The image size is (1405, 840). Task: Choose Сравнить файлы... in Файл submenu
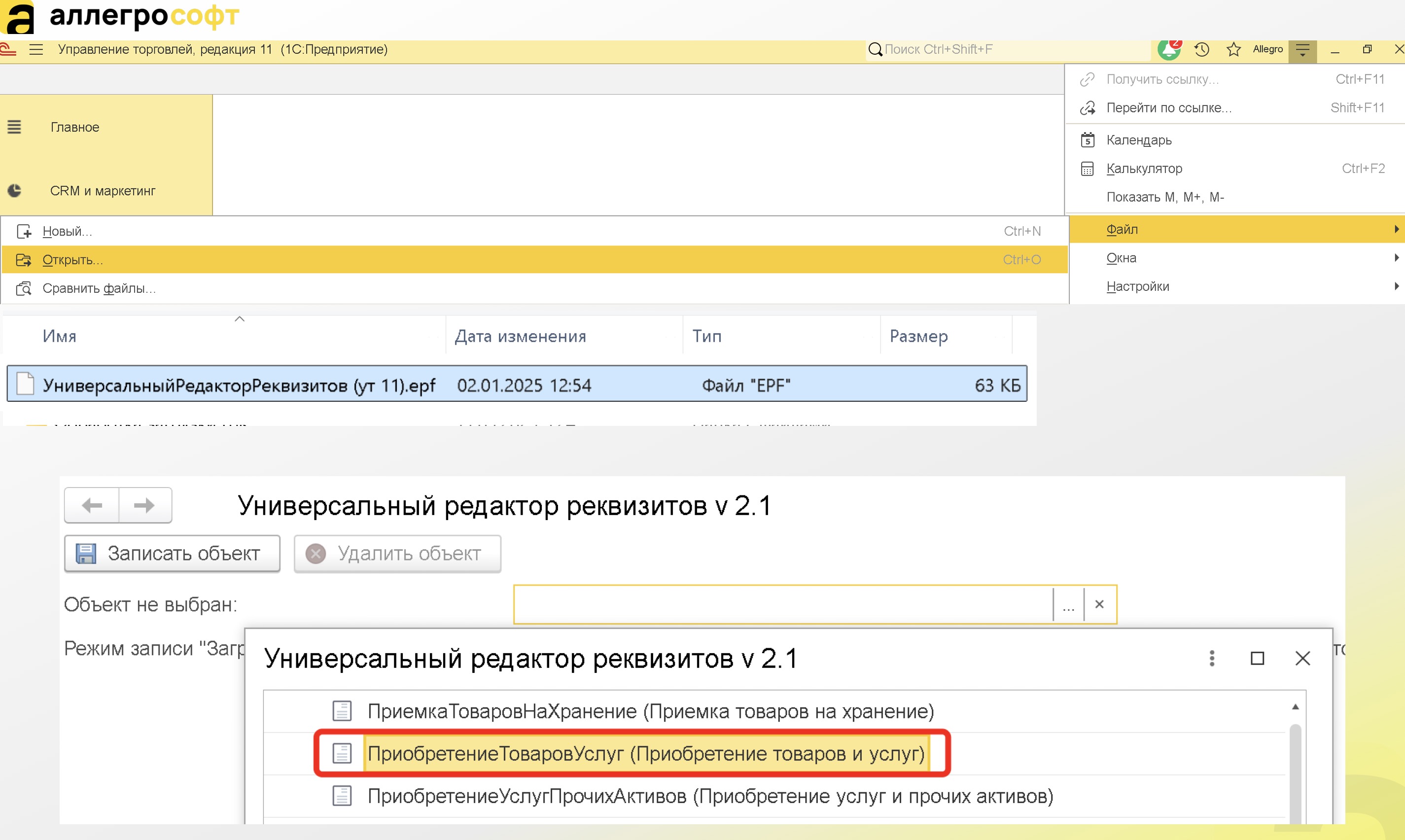click(x=535, y=288)
